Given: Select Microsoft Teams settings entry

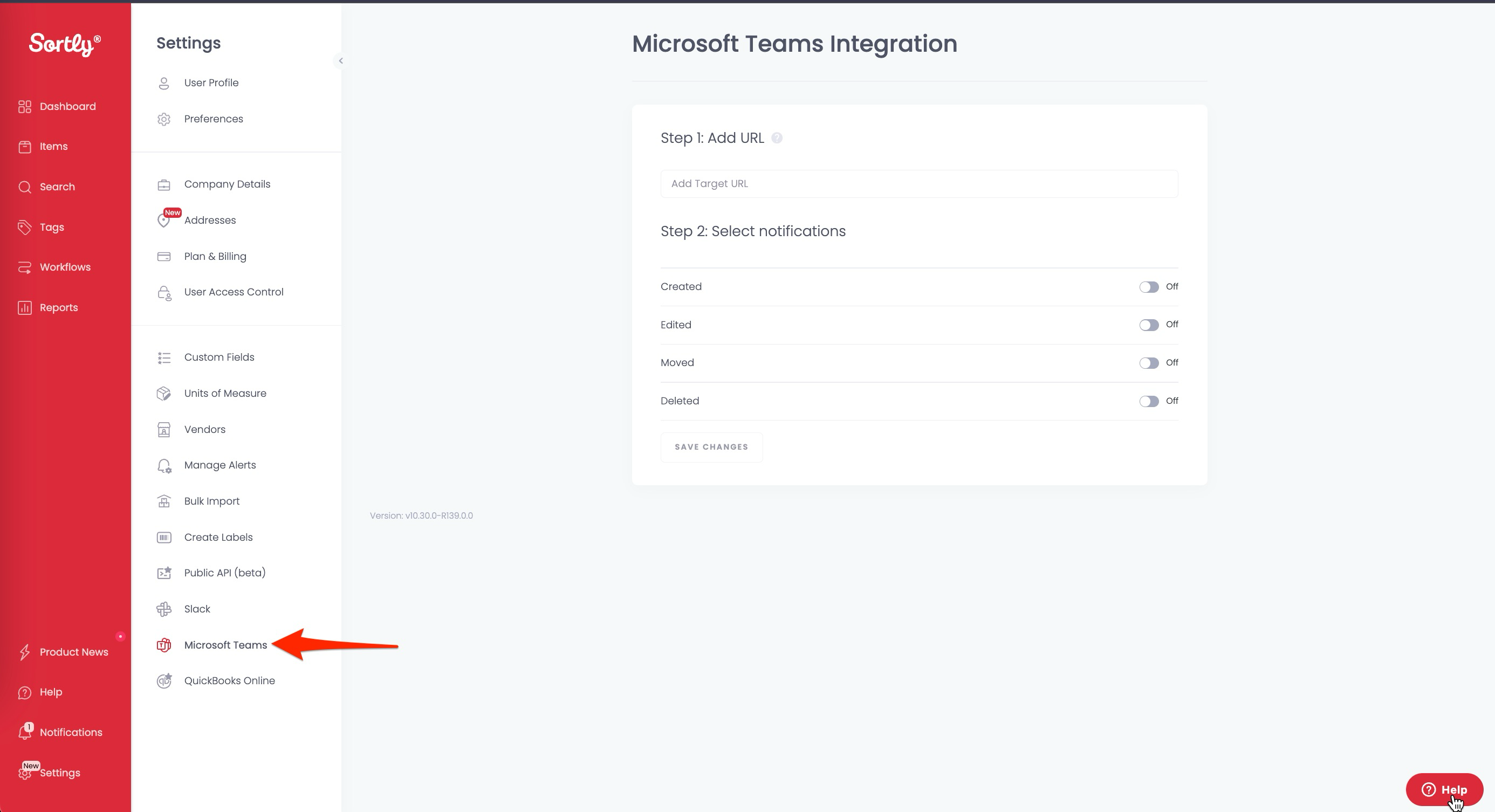Looking at the screenshot, I should [x=225, y=645].
